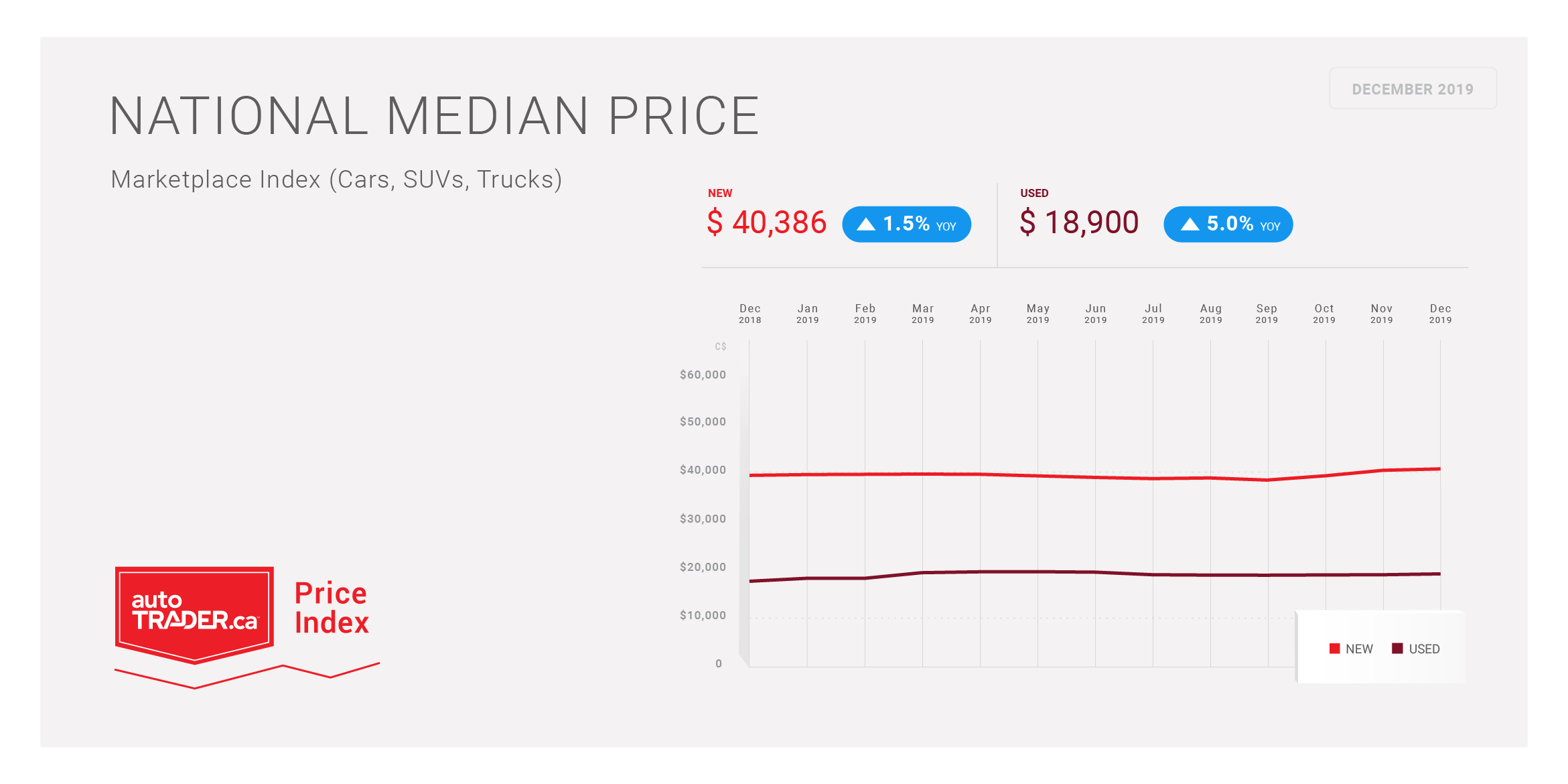Click the used price $18,900 value
Screen dimensions: 1568x784
coord(1079,222)
